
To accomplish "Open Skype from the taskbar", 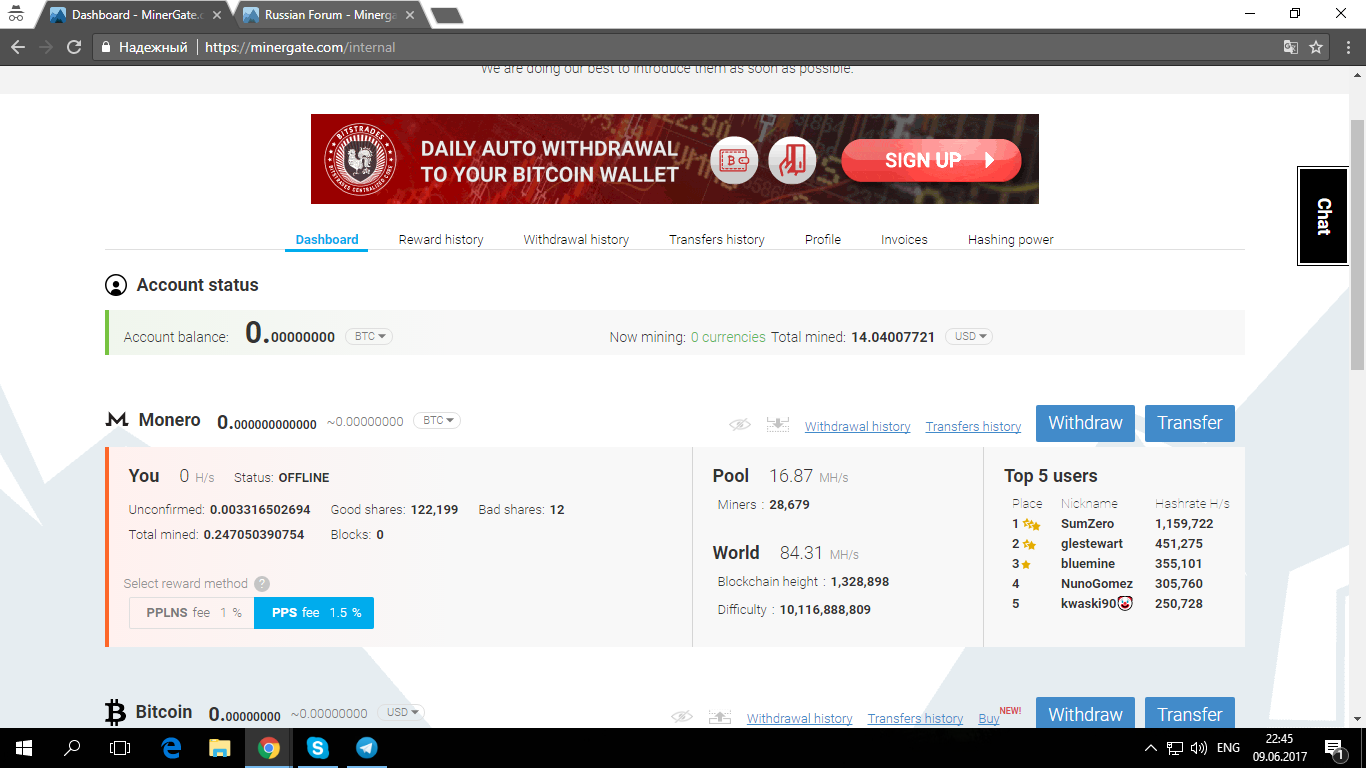I will [318, 747].
